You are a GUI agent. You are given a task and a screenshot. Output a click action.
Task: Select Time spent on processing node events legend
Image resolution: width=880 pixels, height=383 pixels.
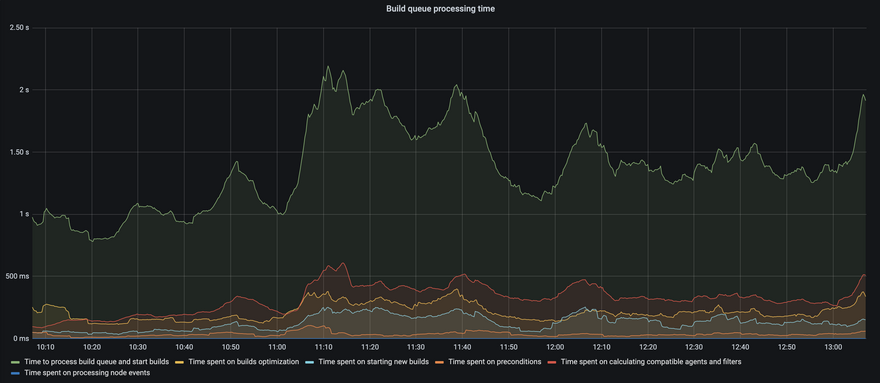pos(88,373)
